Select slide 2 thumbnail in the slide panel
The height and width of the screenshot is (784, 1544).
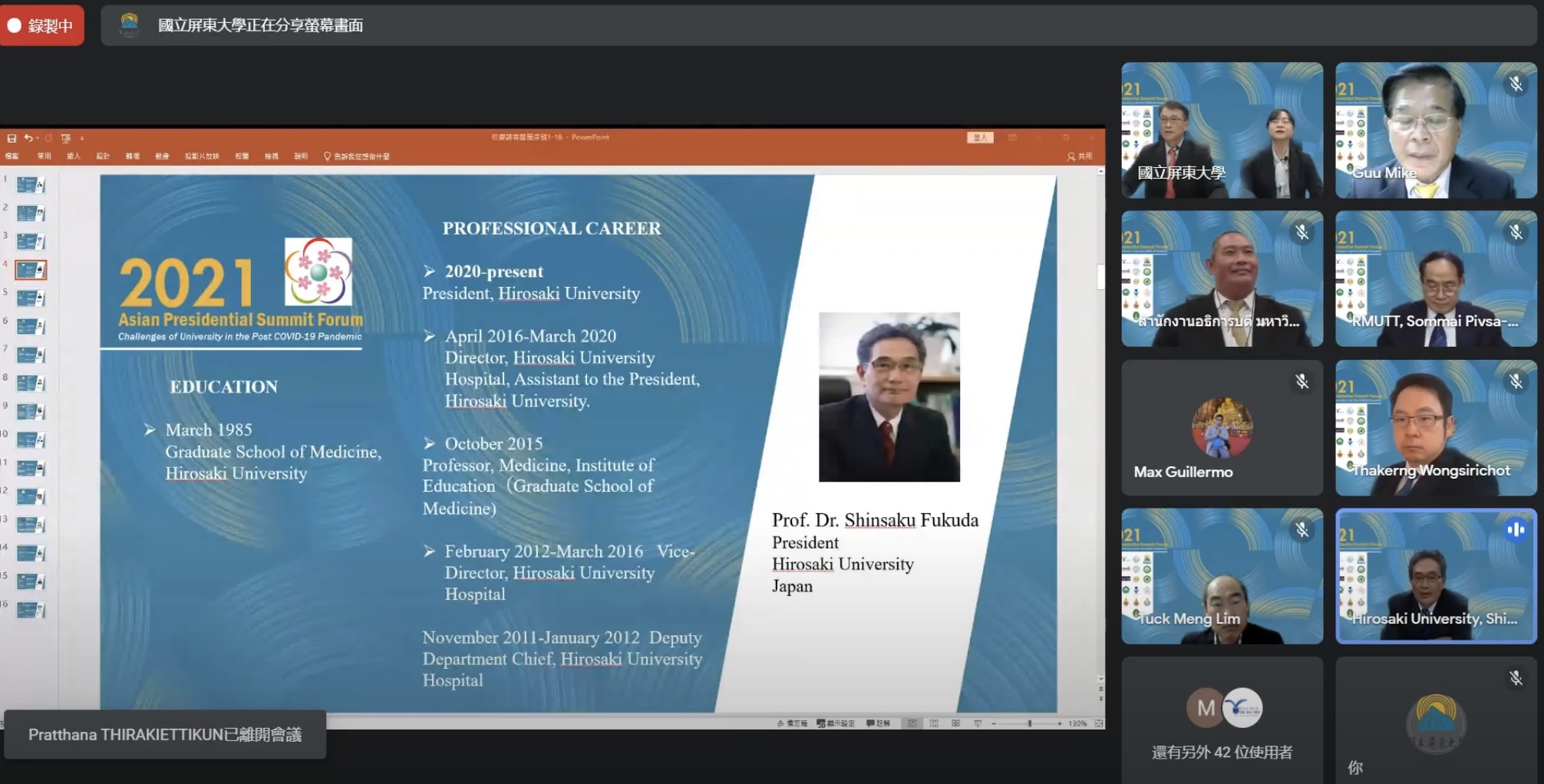(x=31, y=213)
